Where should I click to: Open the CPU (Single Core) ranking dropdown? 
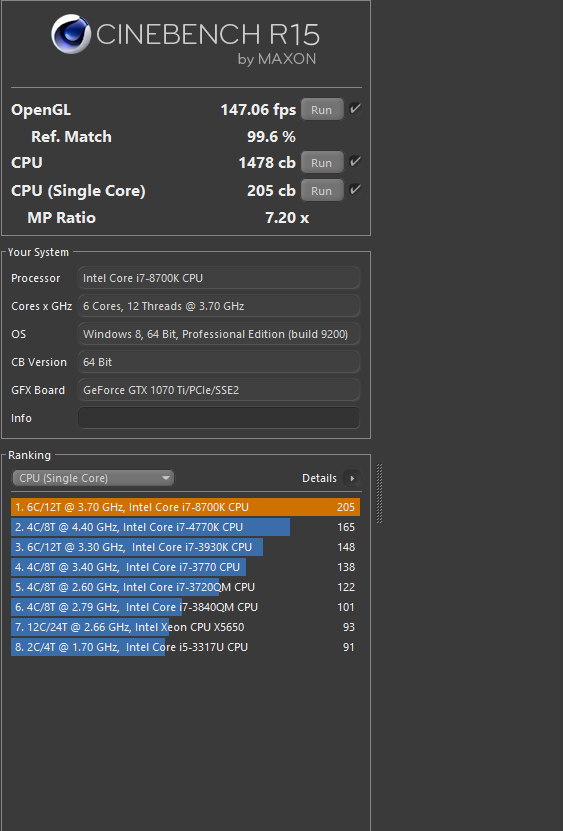tap(93, 478)
